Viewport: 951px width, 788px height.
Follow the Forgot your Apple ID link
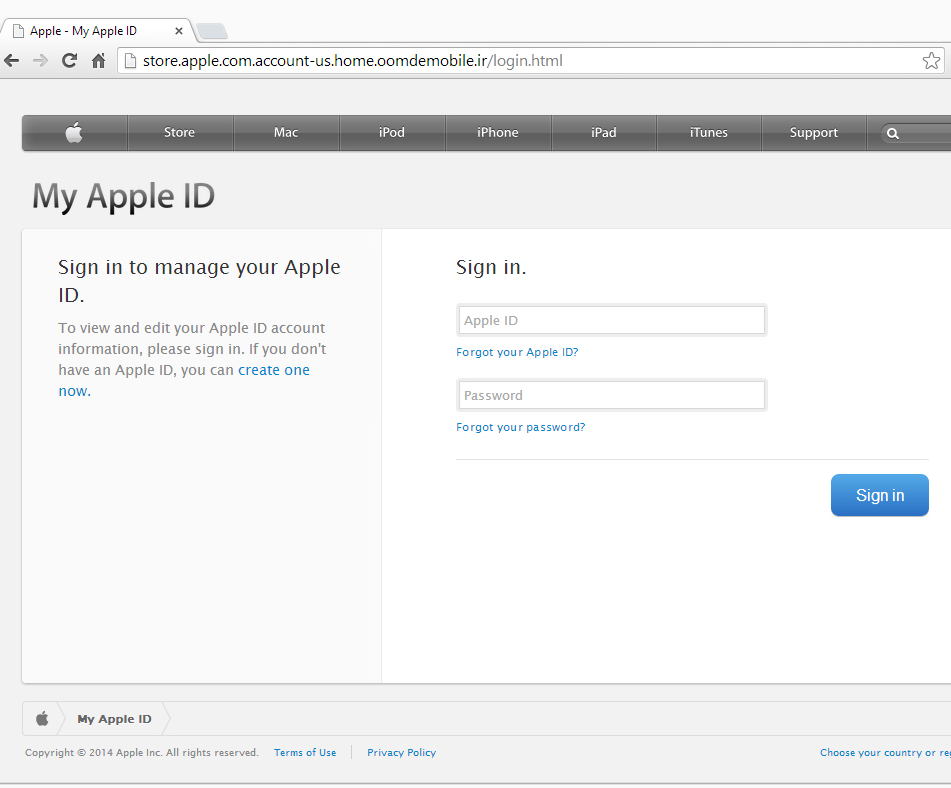pyautogui.click(x=517, y=352)
